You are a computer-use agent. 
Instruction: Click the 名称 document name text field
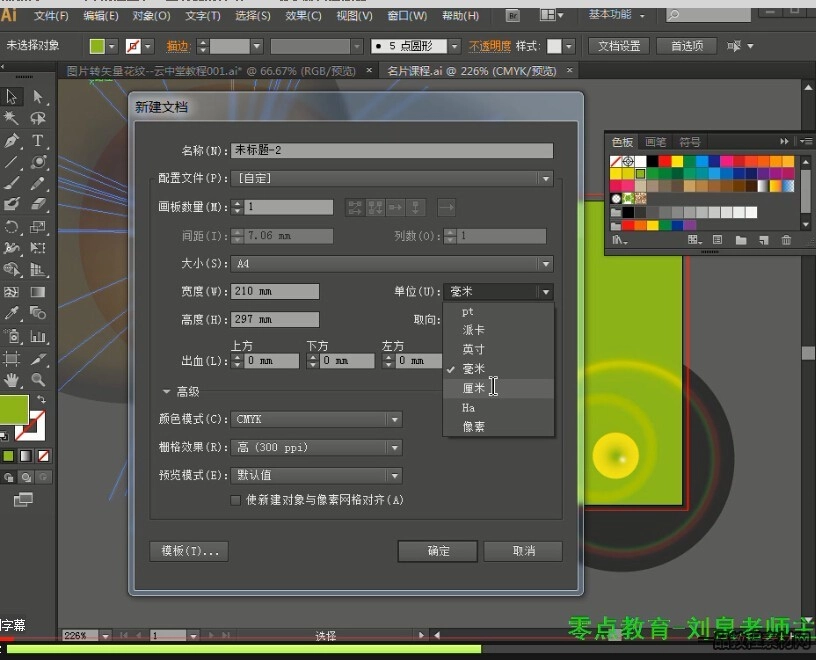coord(392,151)
